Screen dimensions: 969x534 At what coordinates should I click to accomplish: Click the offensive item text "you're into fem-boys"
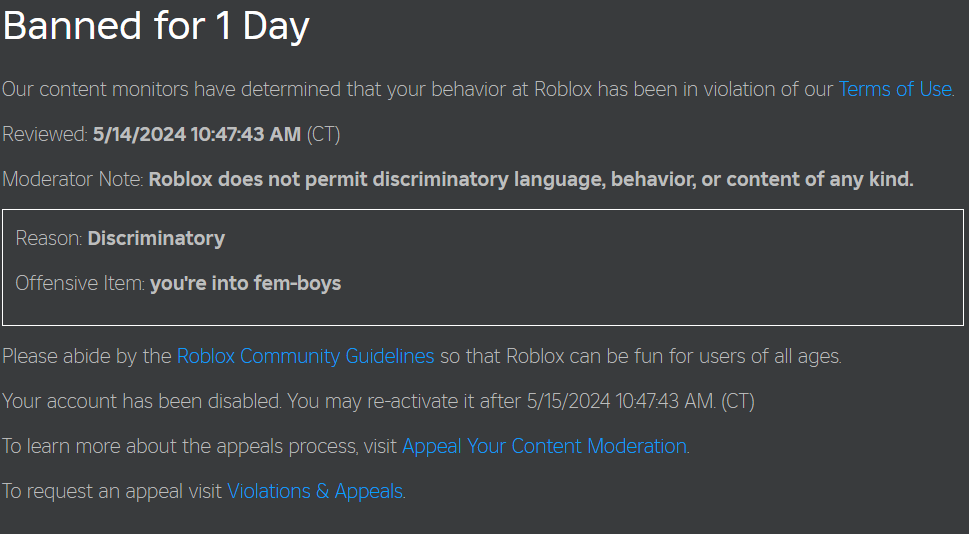(245, 283)
